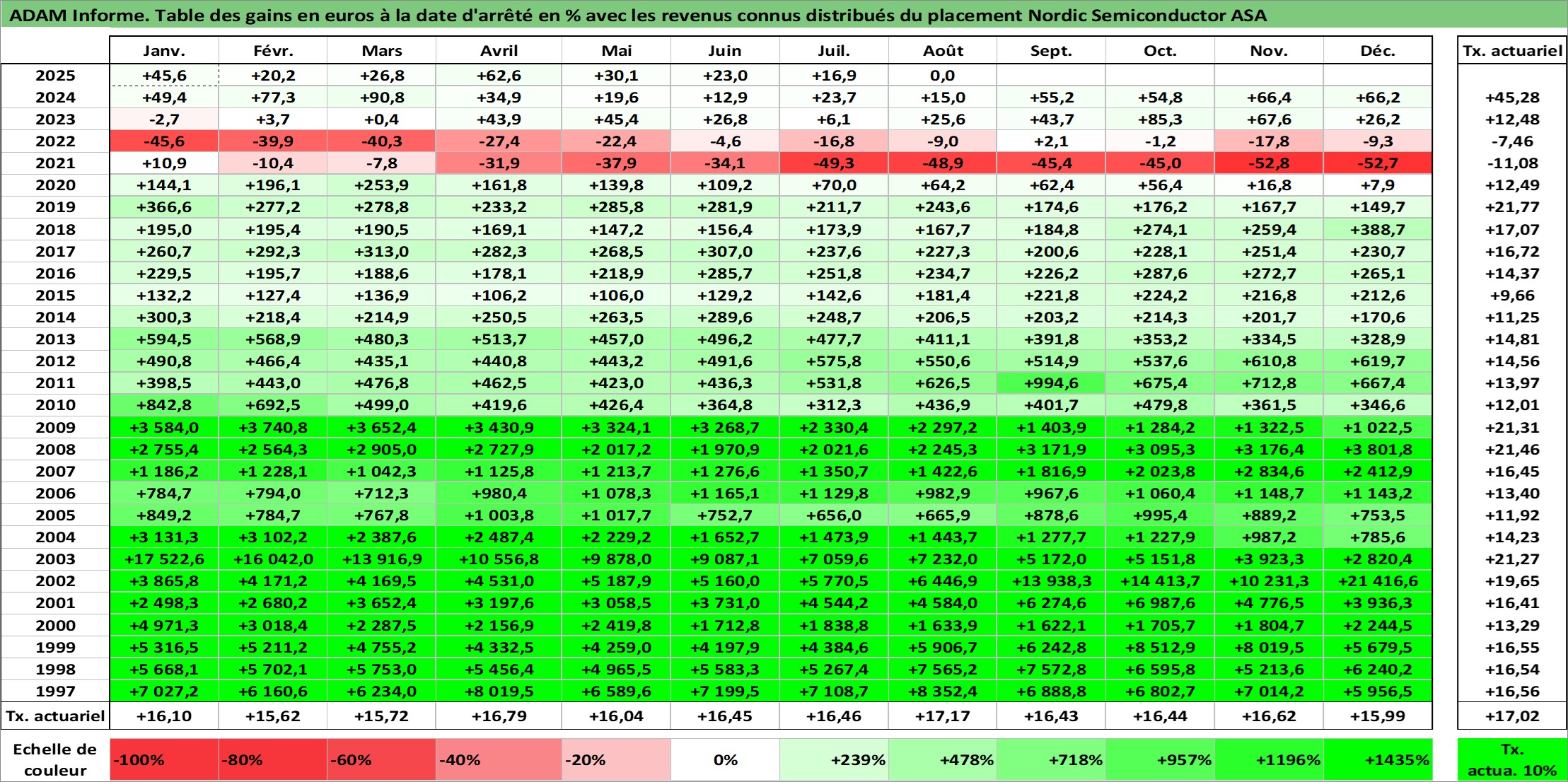Click the cell +7 027,2 in January 1997
The height and width of the screenshot is (782, 1568).
[164, 691]
